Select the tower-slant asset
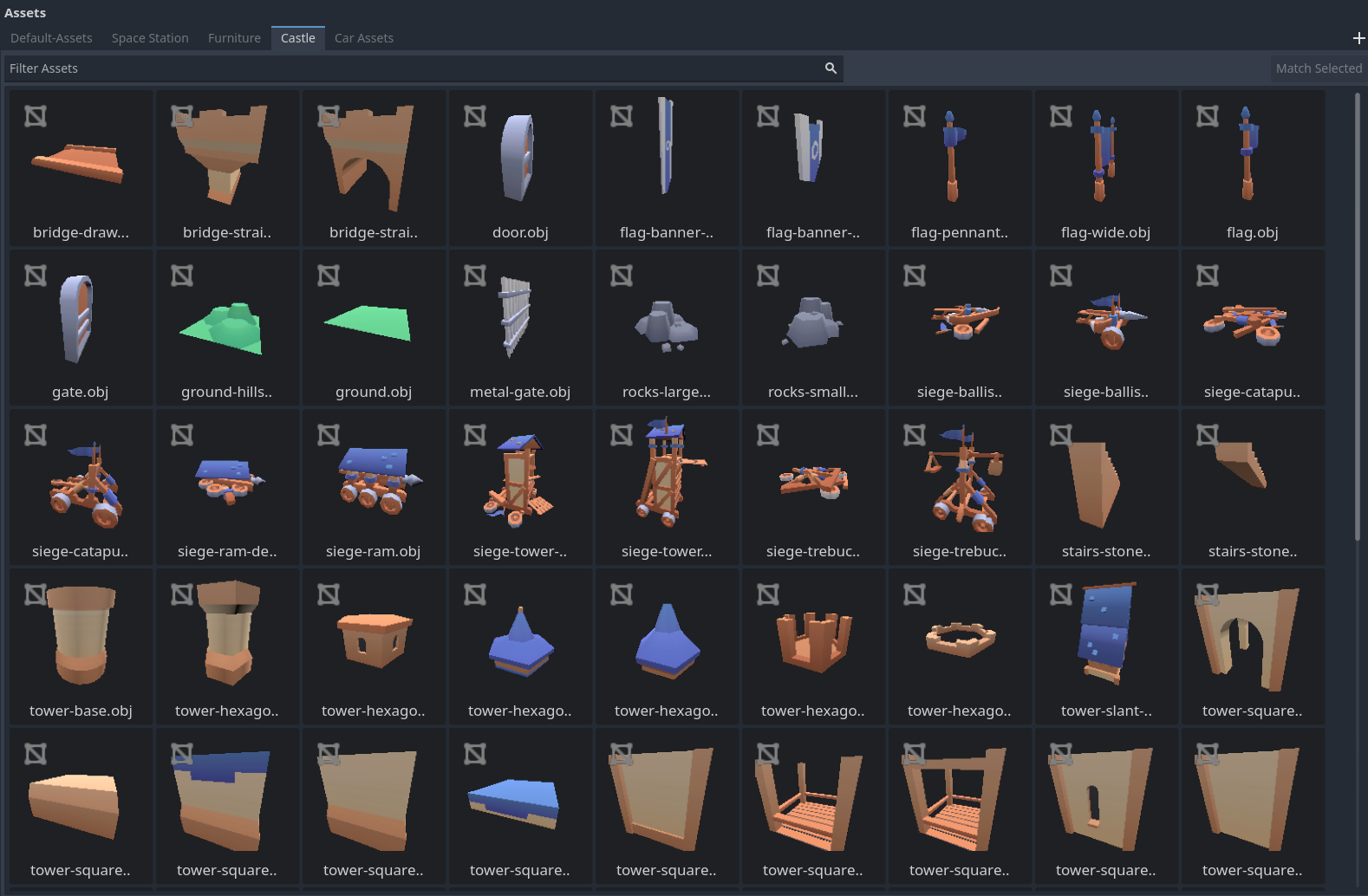Image resolution: width=1368 pixels, height=896 pixels. (x=1106, y=646)
